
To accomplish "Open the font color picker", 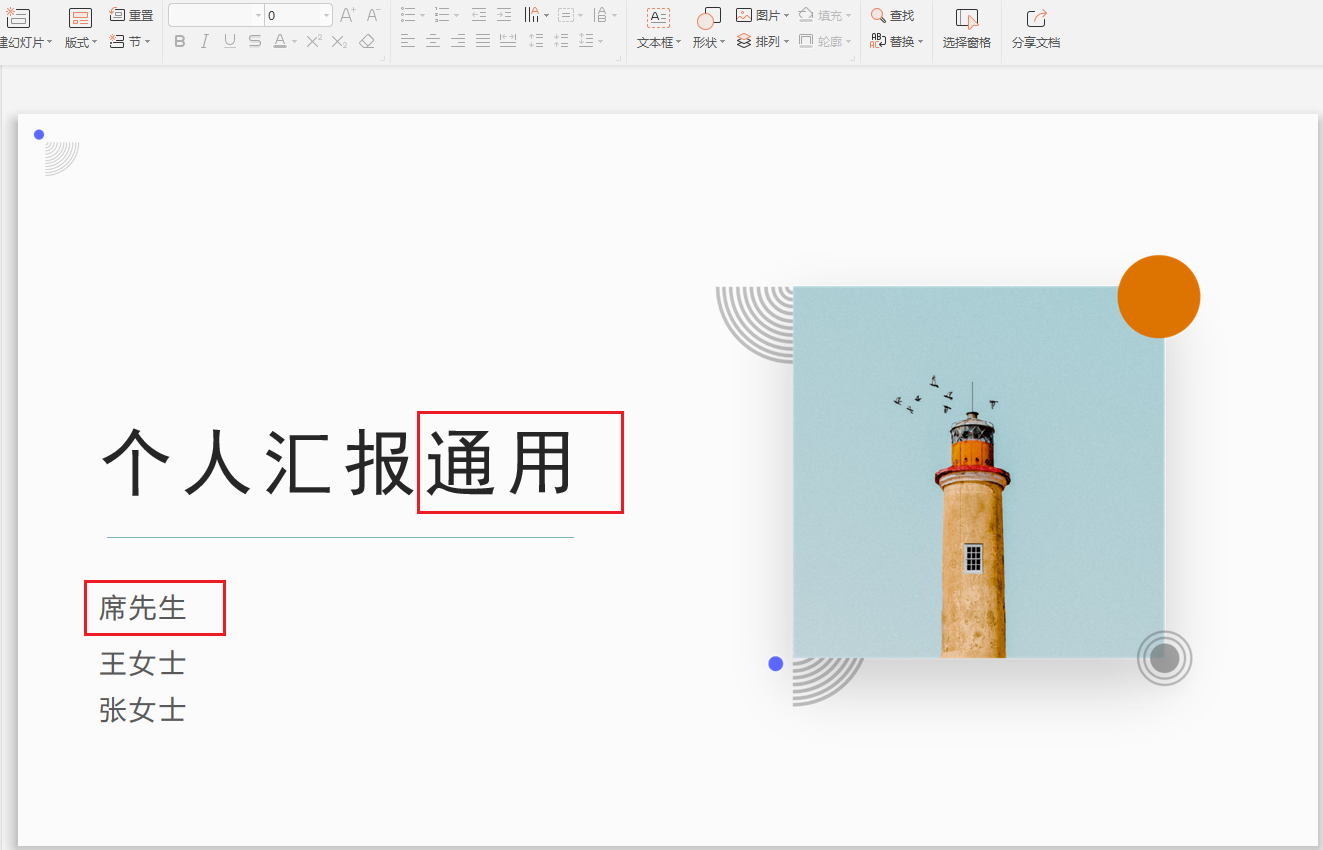I will 278,42.
